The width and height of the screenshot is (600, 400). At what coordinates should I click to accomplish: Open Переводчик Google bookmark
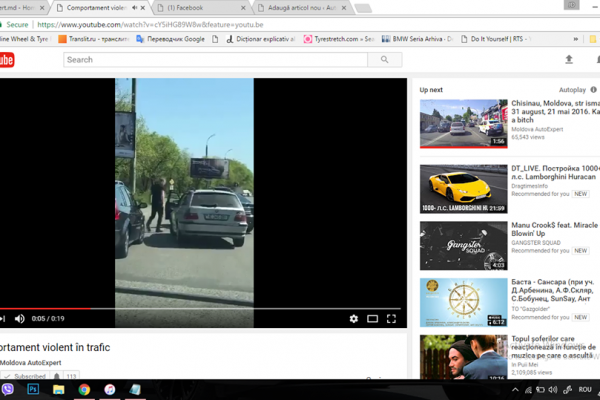click(170, 39)
